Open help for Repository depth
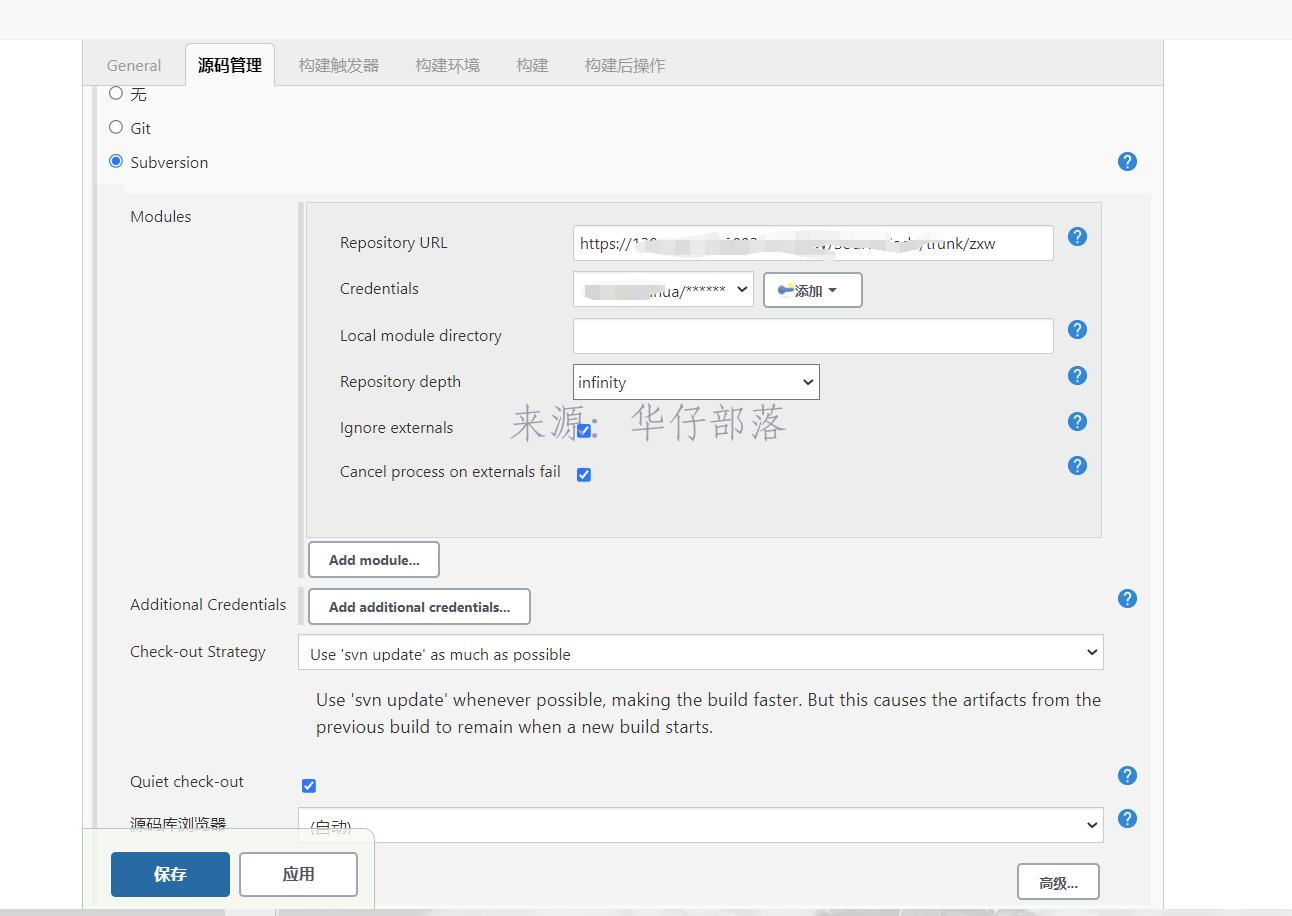 1077,376
